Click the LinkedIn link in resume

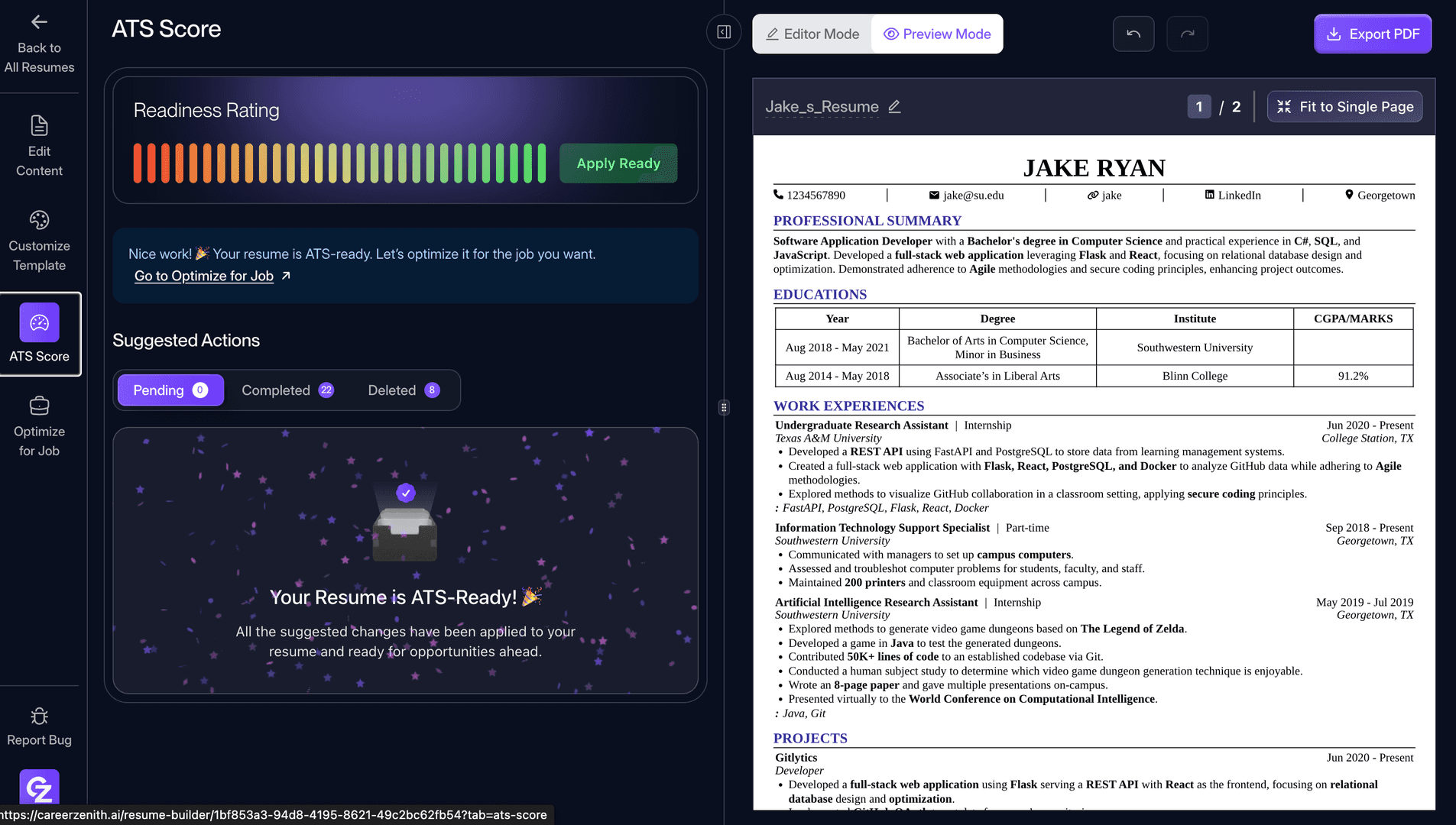(1233, 195)
